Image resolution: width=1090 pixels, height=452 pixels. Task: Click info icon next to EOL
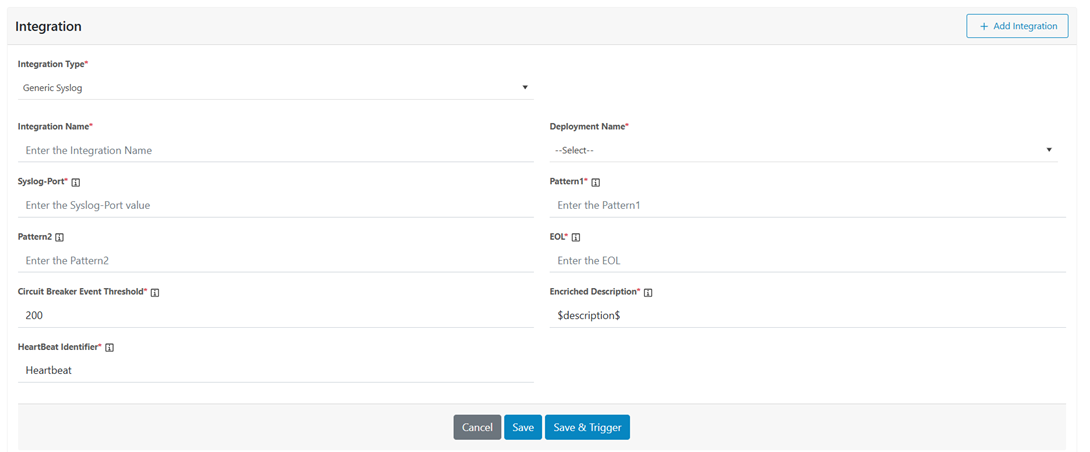pos(576,237)
